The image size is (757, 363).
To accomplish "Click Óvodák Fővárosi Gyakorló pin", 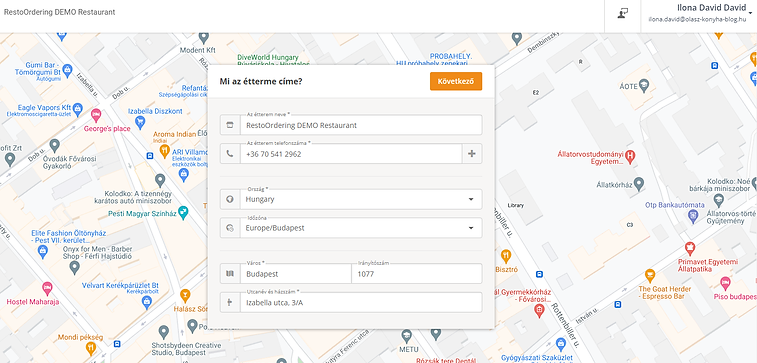I will [x=55, y=145].
